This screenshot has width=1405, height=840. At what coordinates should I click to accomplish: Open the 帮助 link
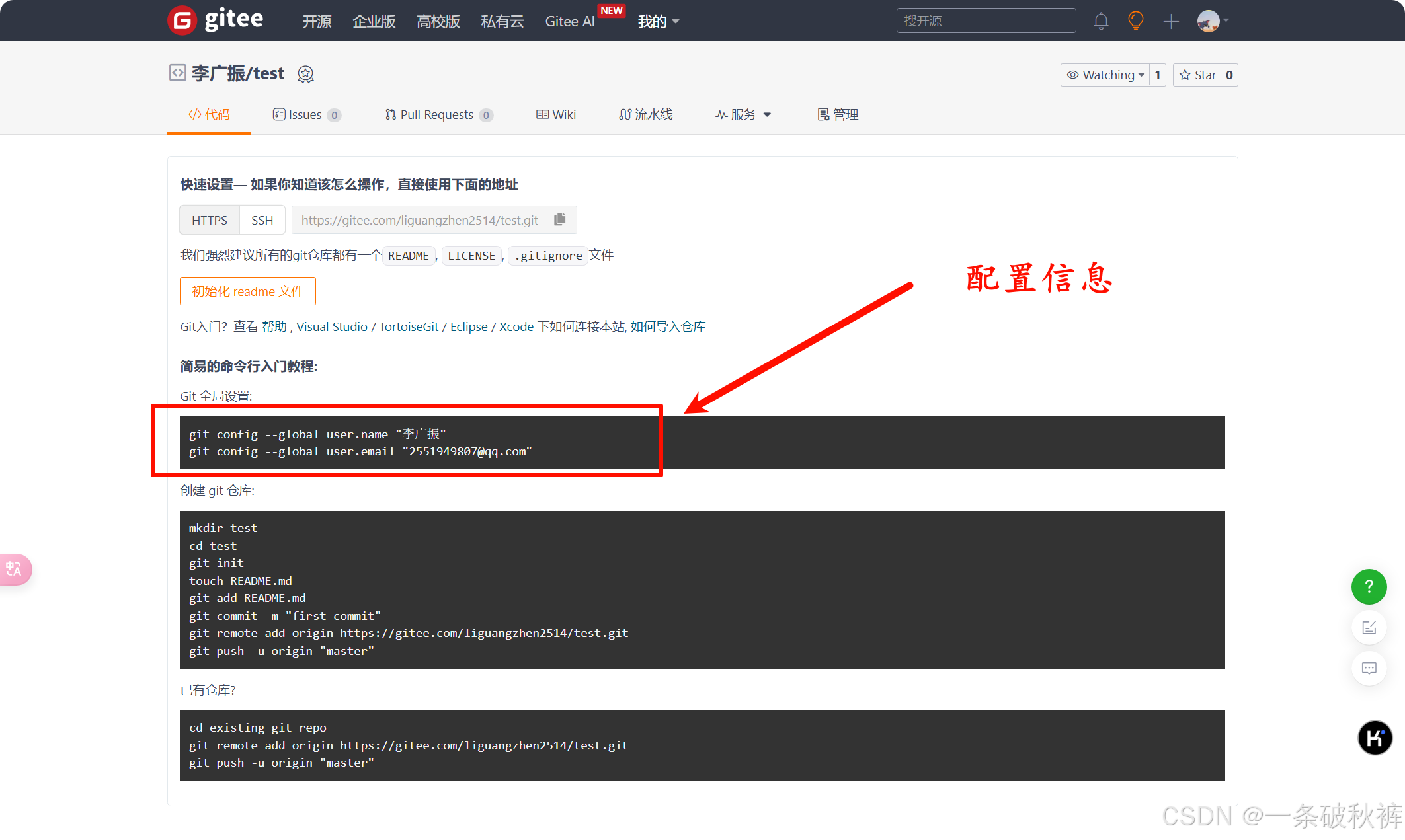coord(274,326)
